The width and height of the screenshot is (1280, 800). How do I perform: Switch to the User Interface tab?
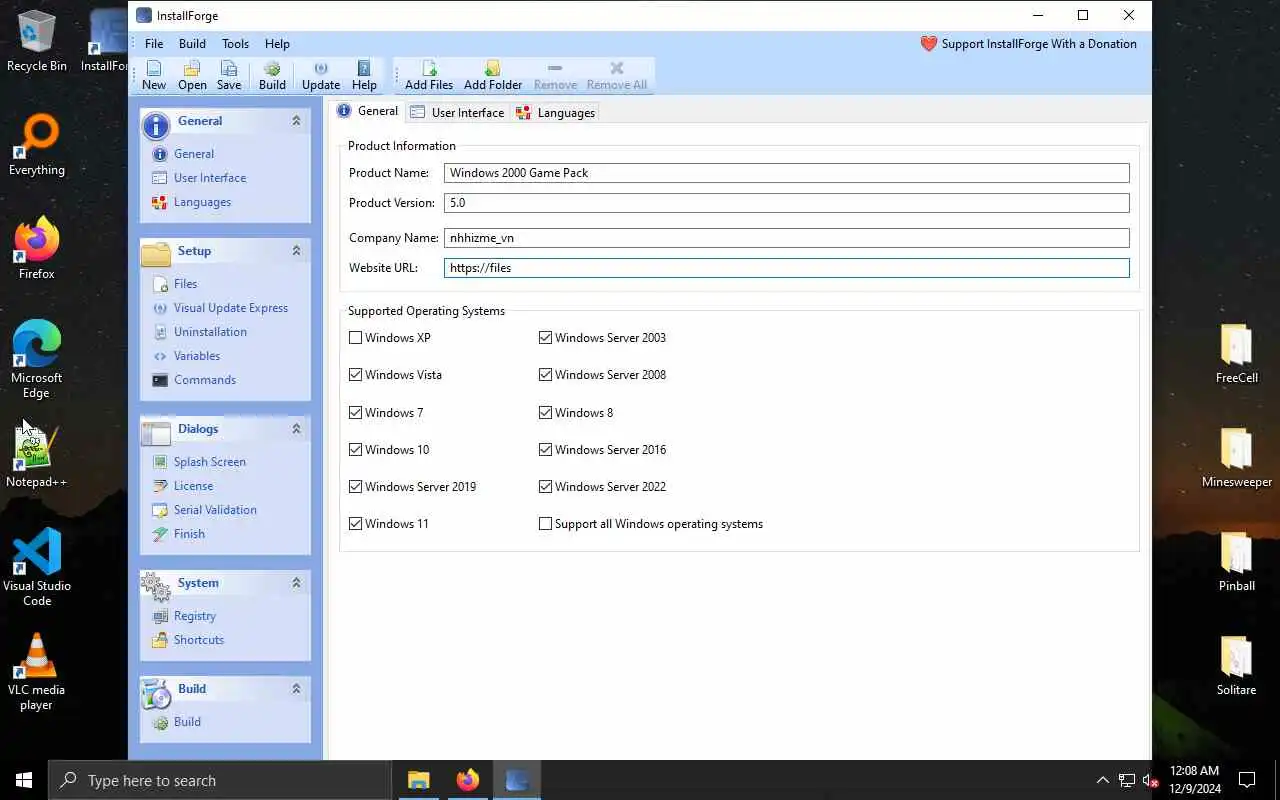457,113
